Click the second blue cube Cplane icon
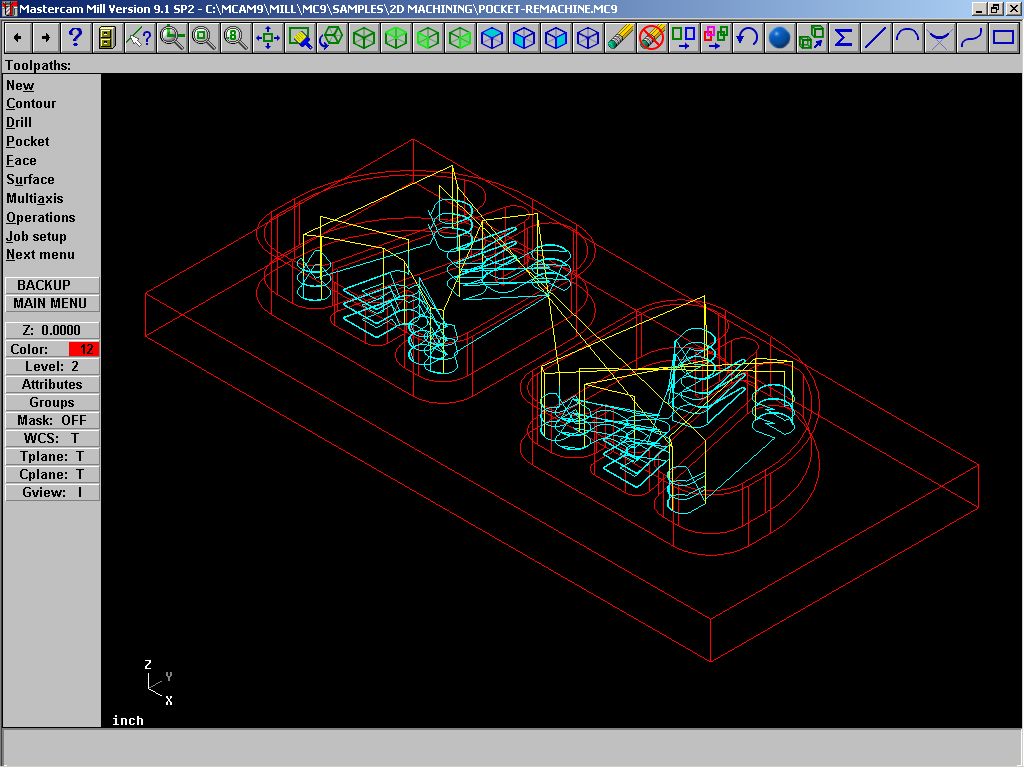The height and width of the screenshot is (768, 1024). 524,38
